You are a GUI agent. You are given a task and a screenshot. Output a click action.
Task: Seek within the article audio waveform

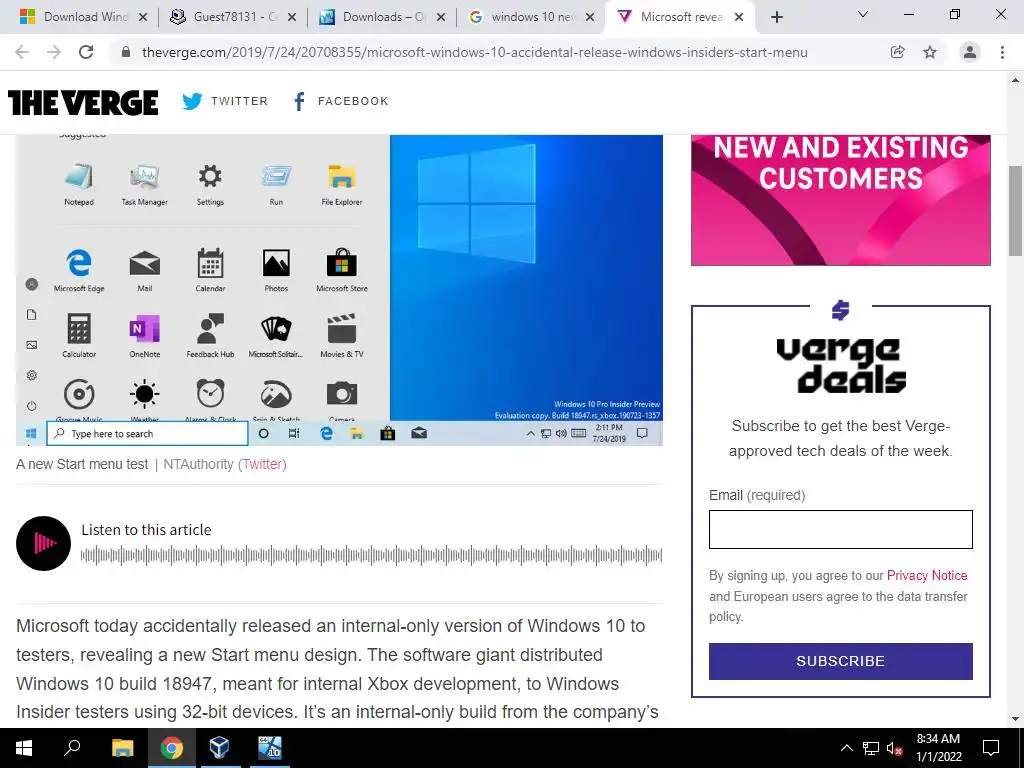[x=372, y=556]
